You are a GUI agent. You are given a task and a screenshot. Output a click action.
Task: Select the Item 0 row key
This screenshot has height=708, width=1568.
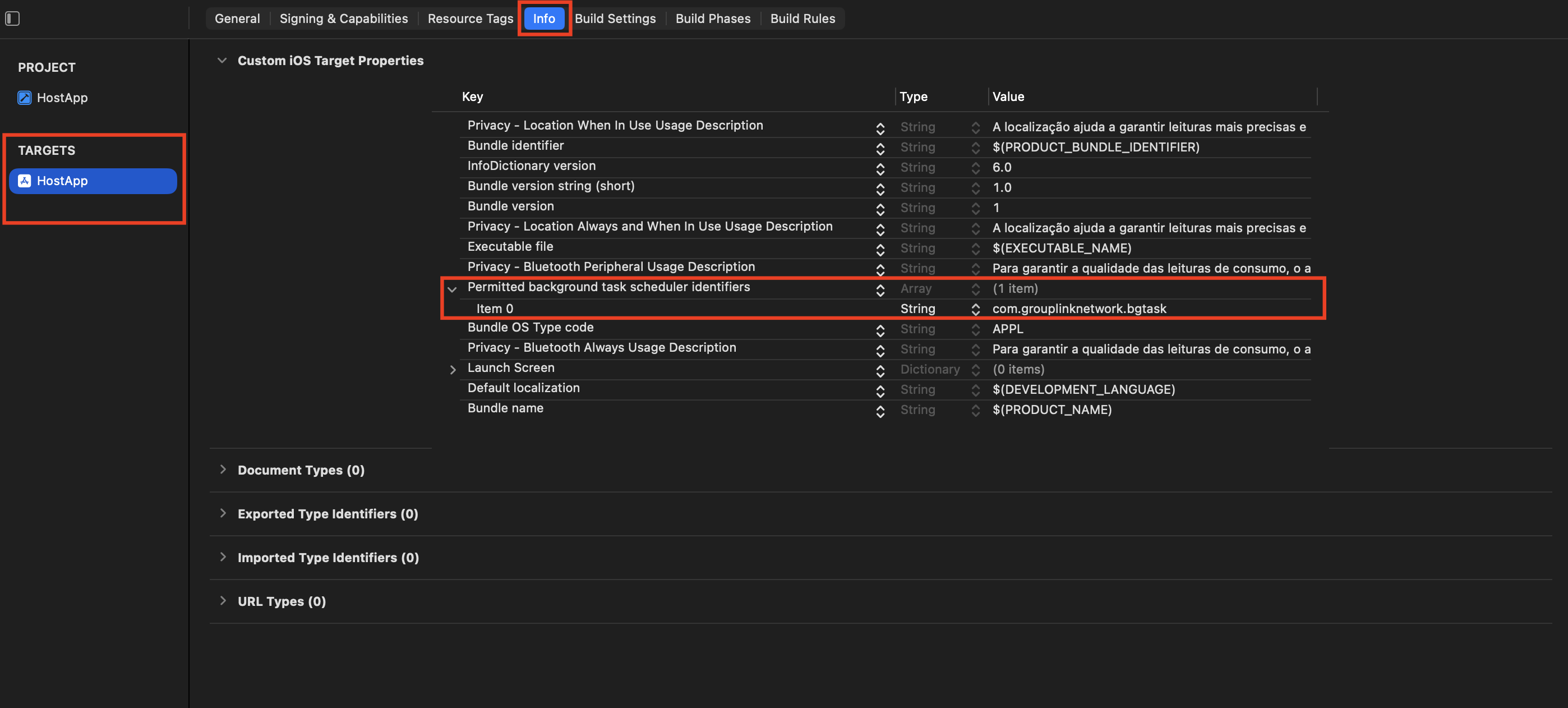(494, 309)
